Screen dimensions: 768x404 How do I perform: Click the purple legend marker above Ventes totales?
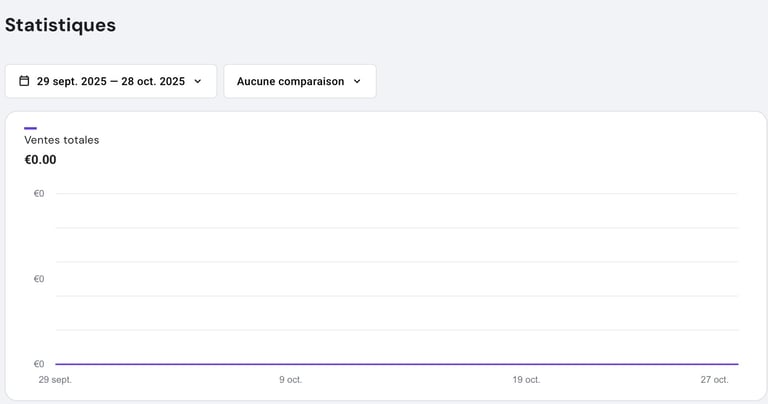30,128
